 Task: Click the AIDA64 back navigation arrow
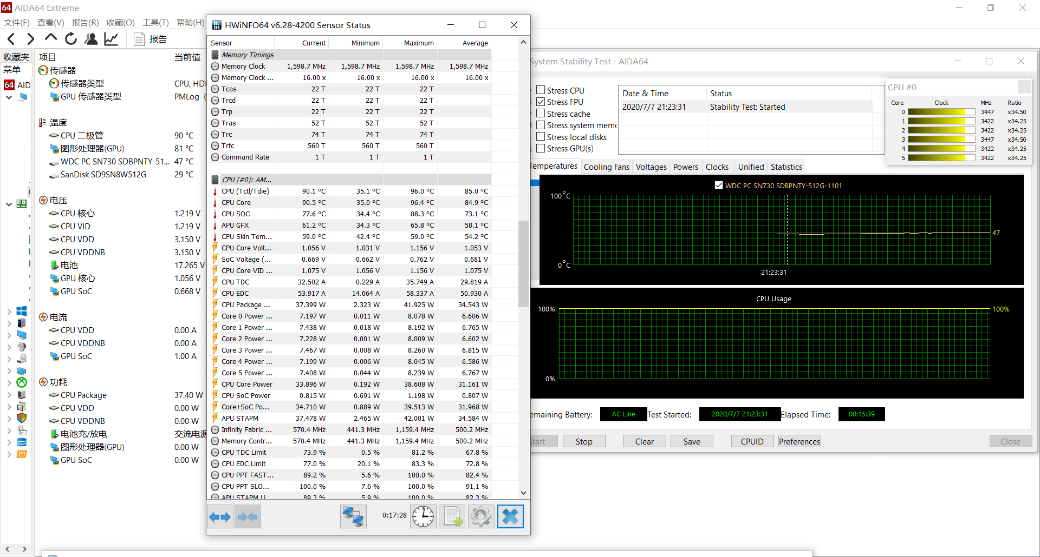point(12,39)
